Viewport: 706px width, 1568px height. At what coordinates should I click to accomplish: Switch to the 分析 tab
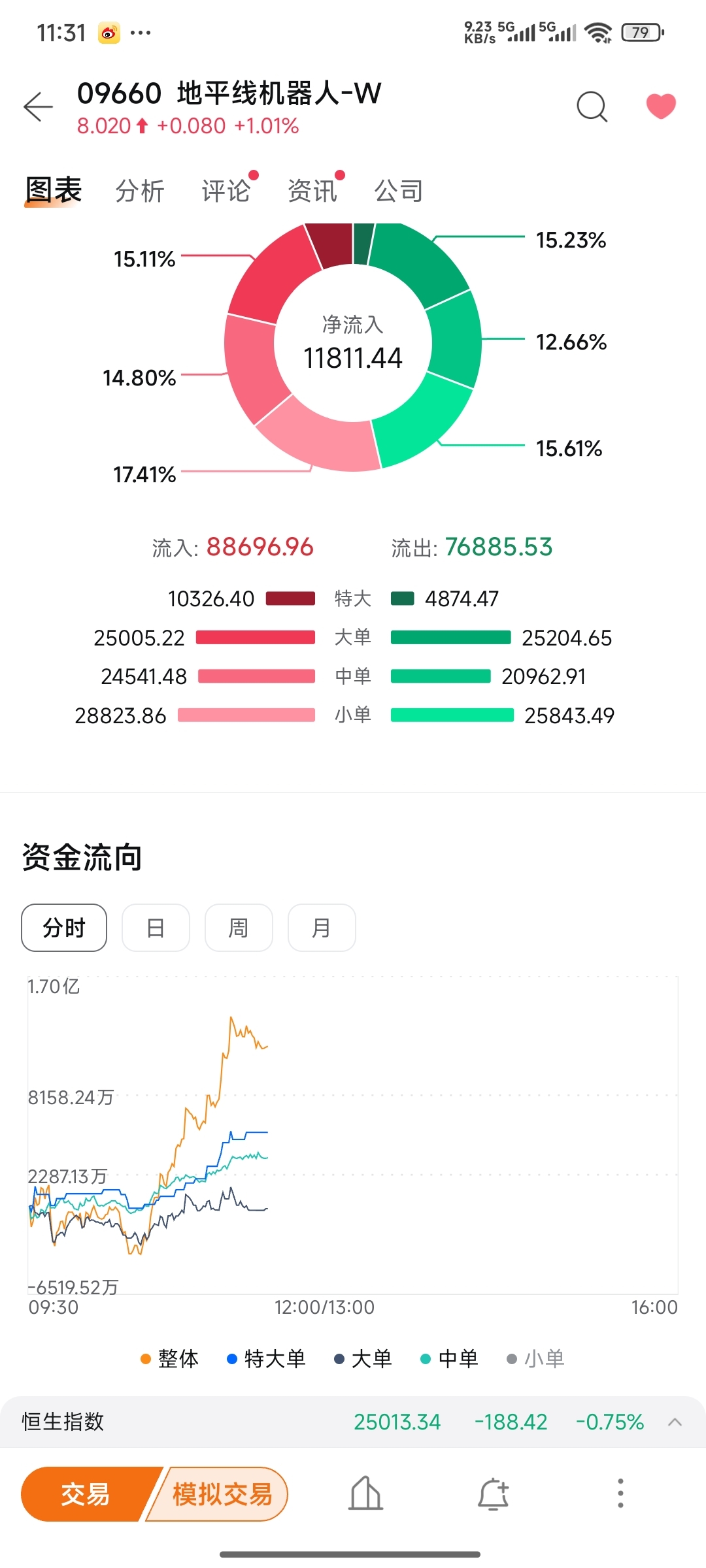pos(140,191)
